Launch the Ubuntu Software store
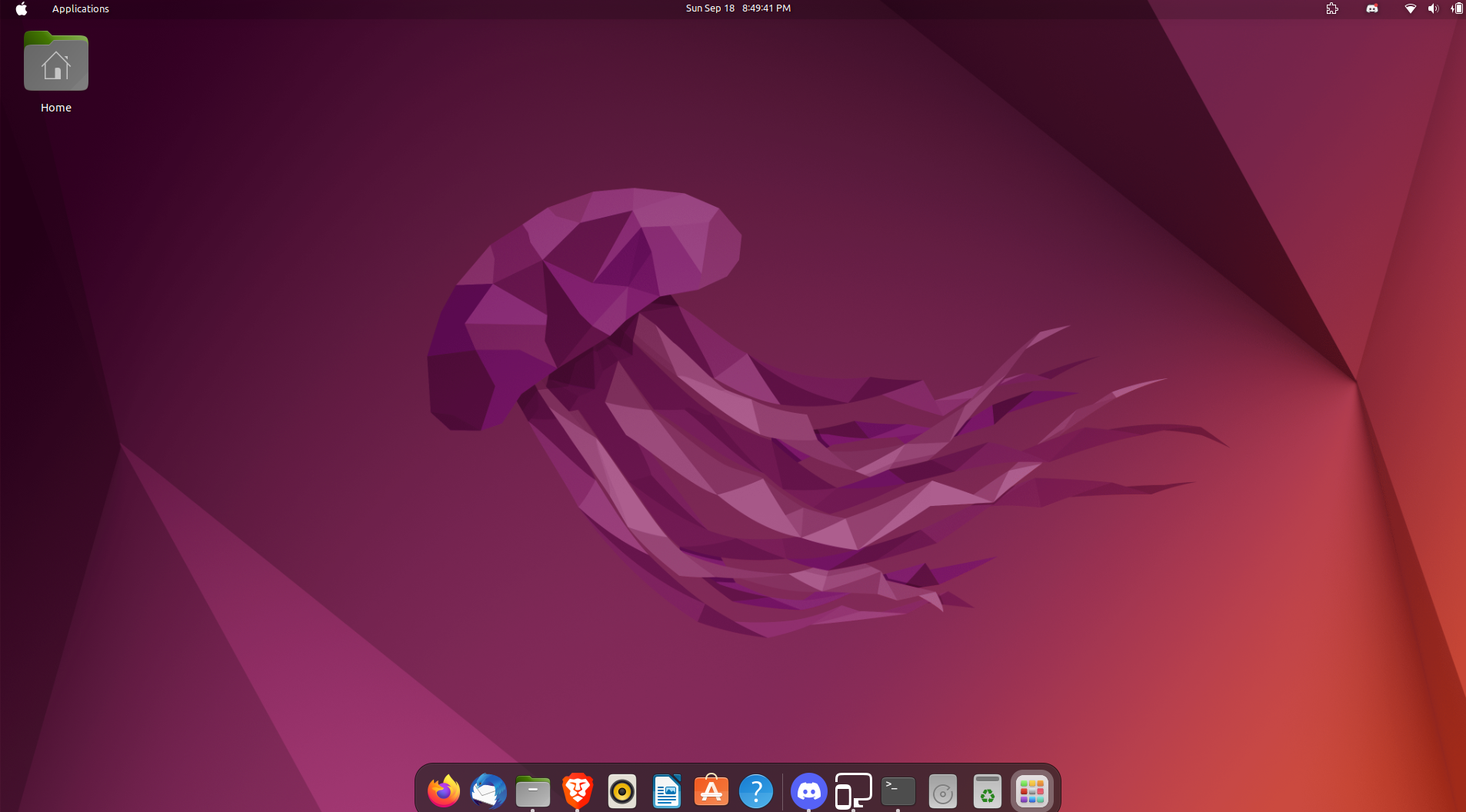 711,790
